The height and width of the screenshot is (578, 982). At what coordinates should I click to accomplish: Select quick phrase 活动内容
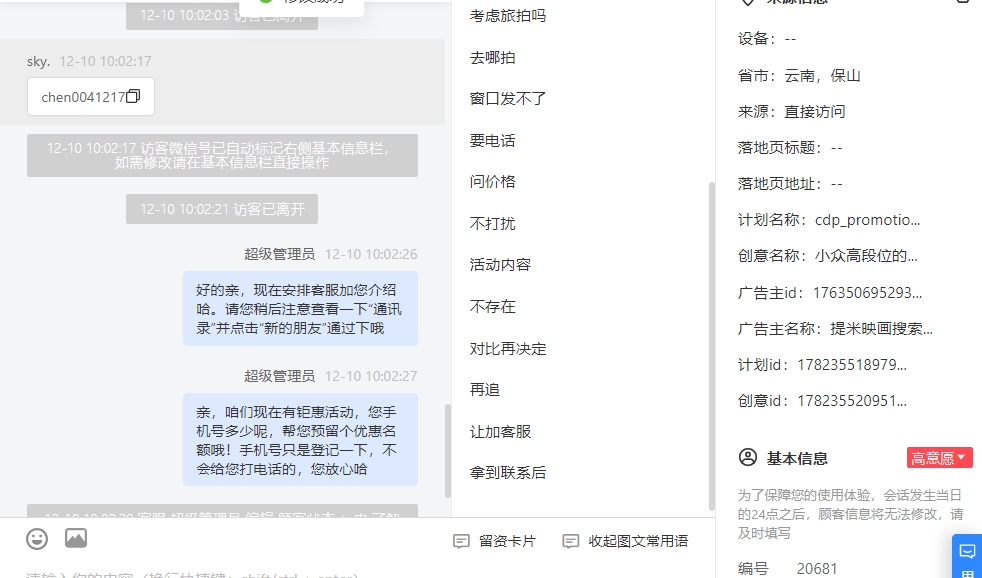500,265
